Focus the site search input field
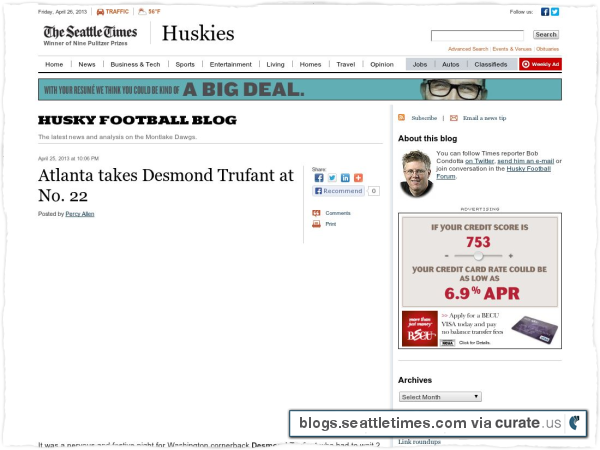The height and width of the screenshot is (450, 600). click(x=477, y=36)
